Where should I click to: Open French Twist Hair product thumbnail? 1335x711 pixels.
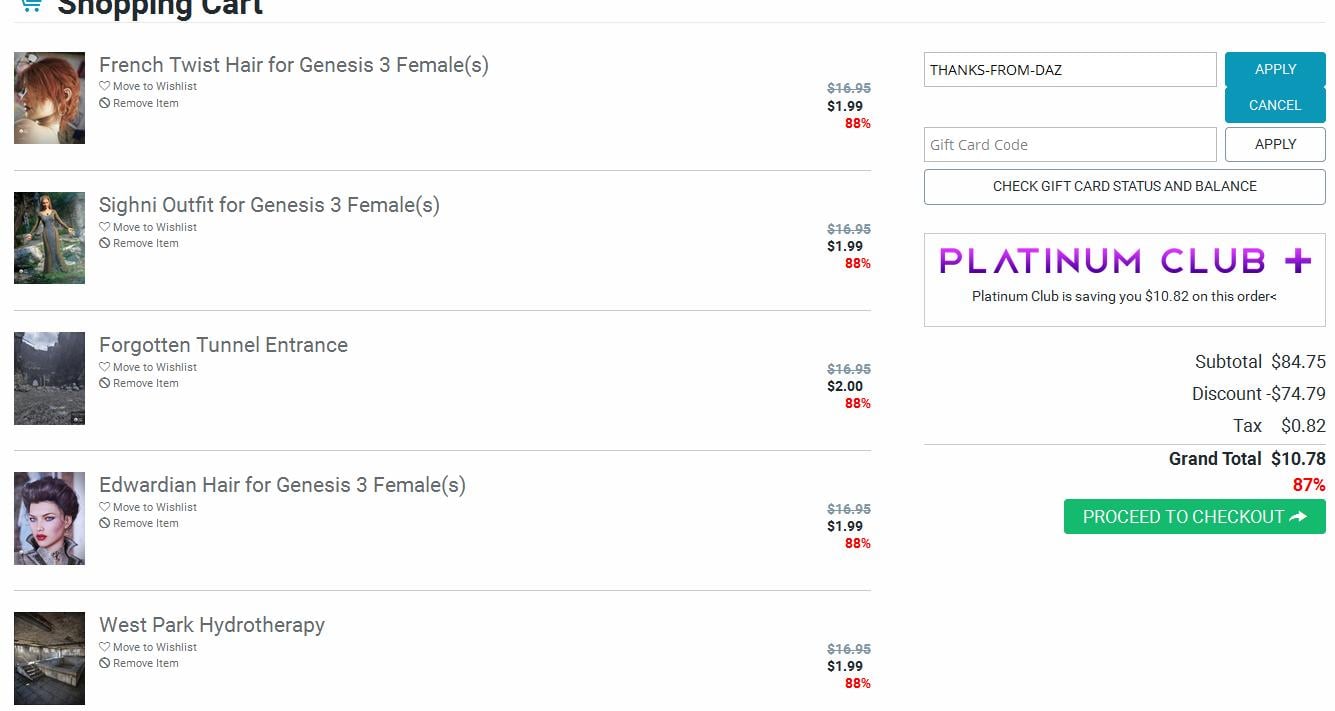[49, 98]
